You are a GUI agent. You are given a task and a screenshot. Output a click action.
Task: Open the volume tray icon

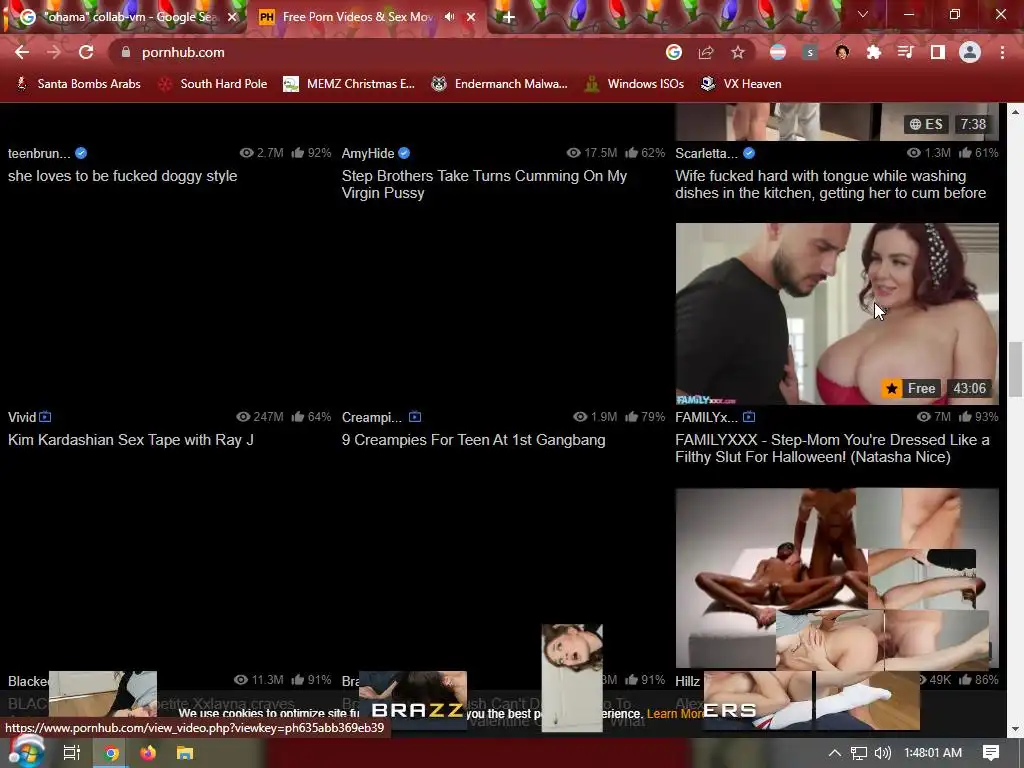[x=882, y=753]
